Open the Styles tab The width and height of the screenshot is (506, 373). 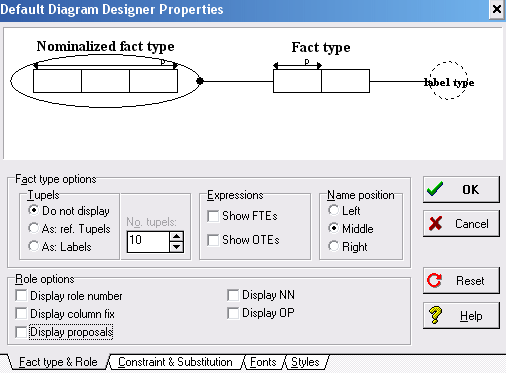click(305, 362)
